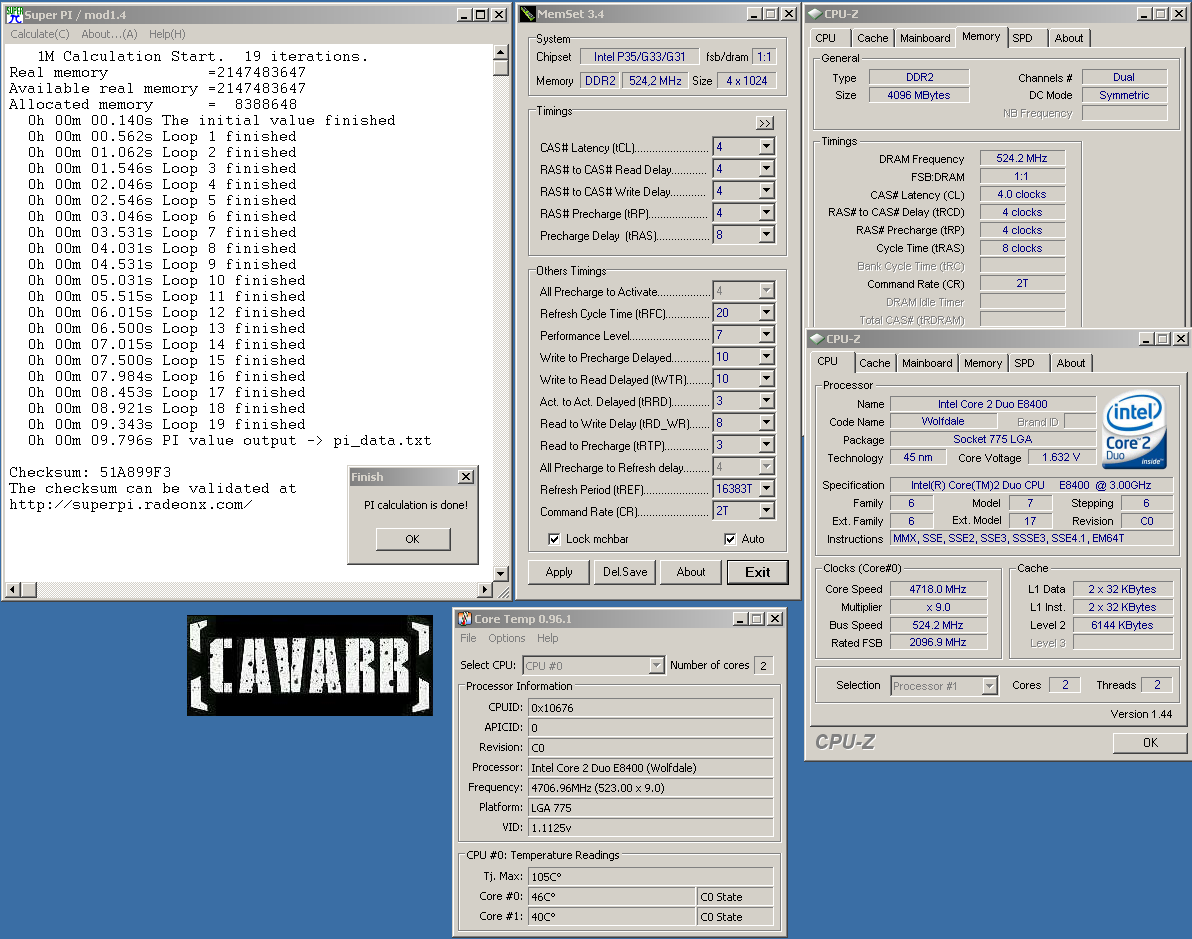Open Processor #1 selection dropdown in CPU-Z
Image resolution: width=1192 pixels, height=939 pixels.
pos(989,686)
